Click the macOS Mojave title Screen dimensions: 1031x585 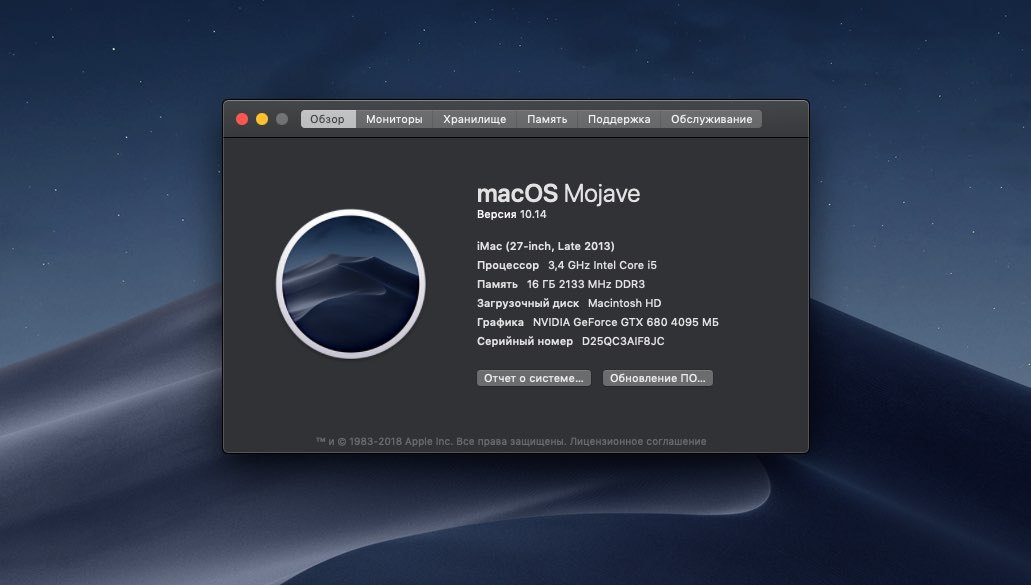(x=558, y=193)
